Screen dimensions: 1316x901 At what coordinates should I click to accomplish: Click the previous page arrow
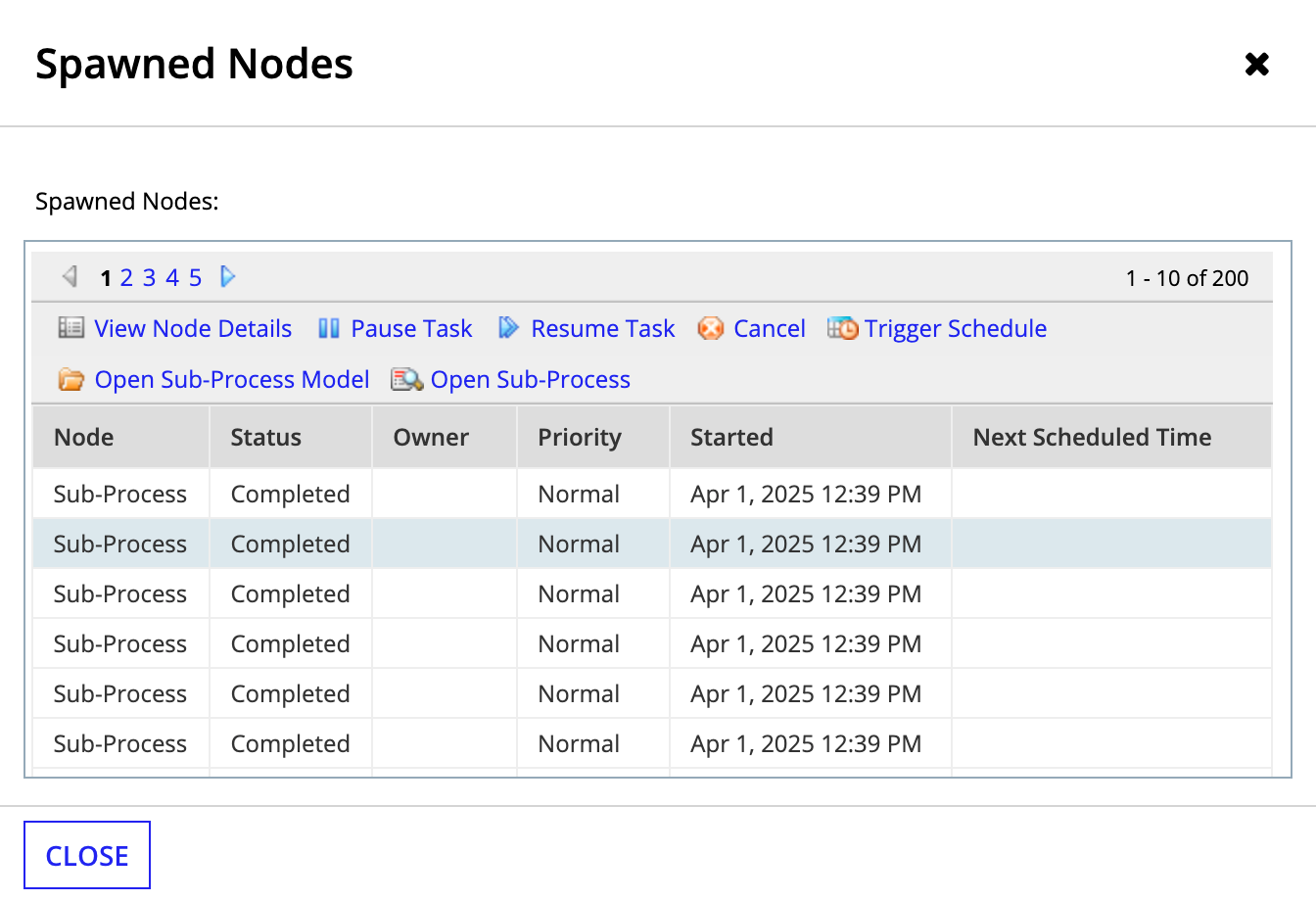pos(70,277)
